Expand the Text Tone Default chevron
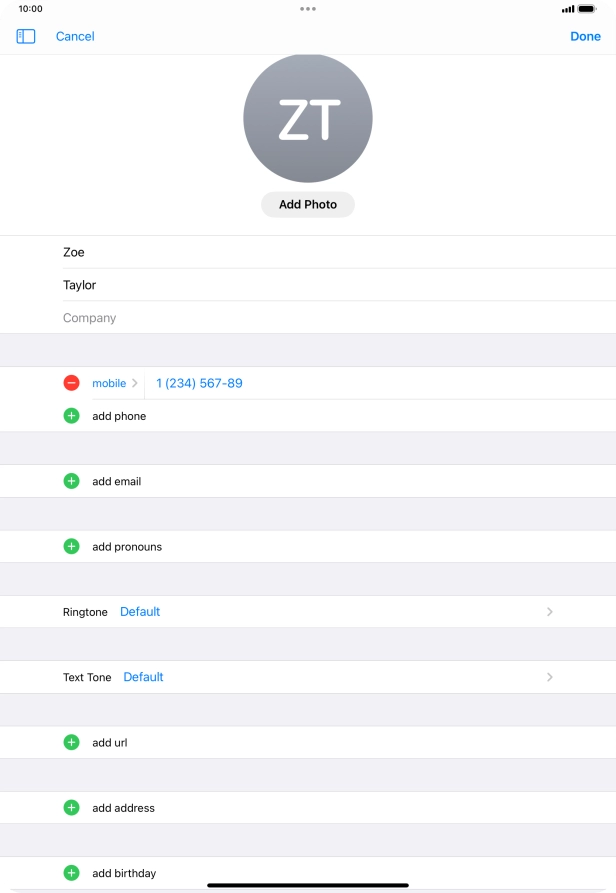This screenshot has width=616, height=893. point(549,677)
